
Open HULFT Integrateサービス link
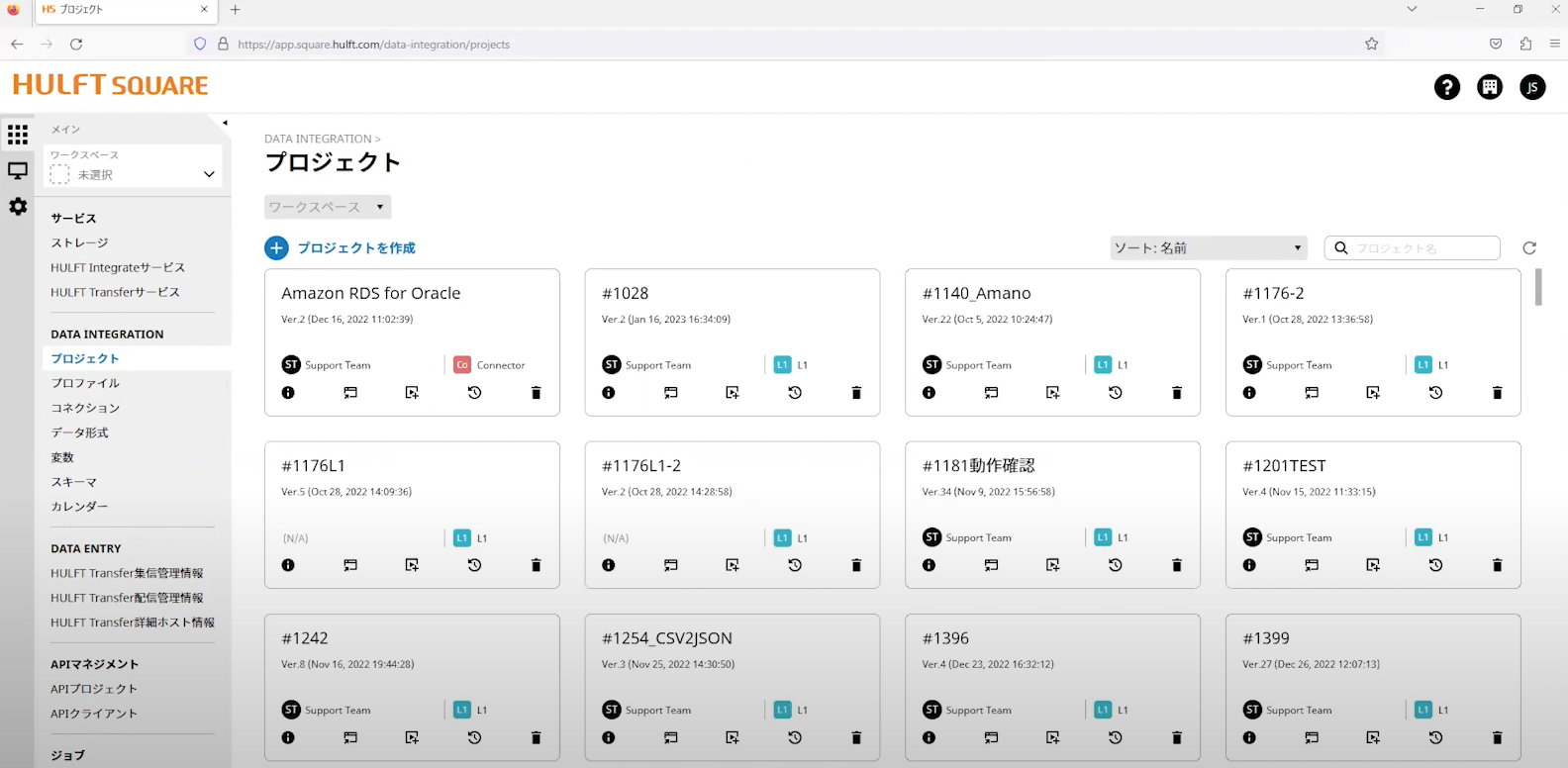pos(118,267)
